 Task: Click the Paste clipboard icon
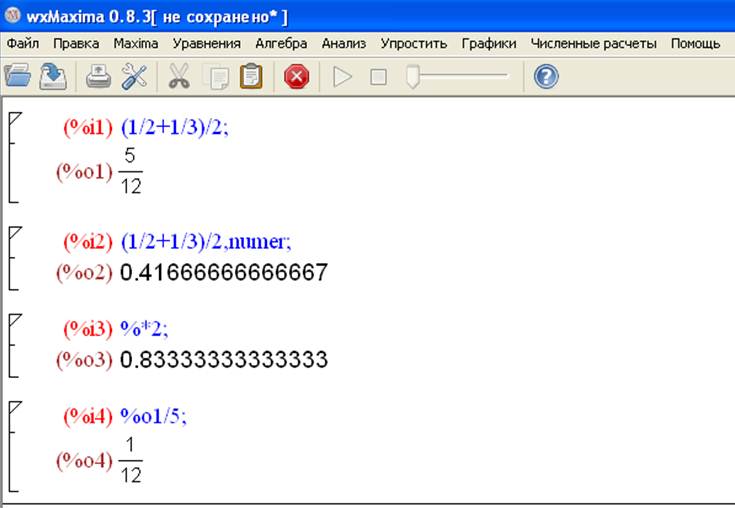(x=251, y=76)
